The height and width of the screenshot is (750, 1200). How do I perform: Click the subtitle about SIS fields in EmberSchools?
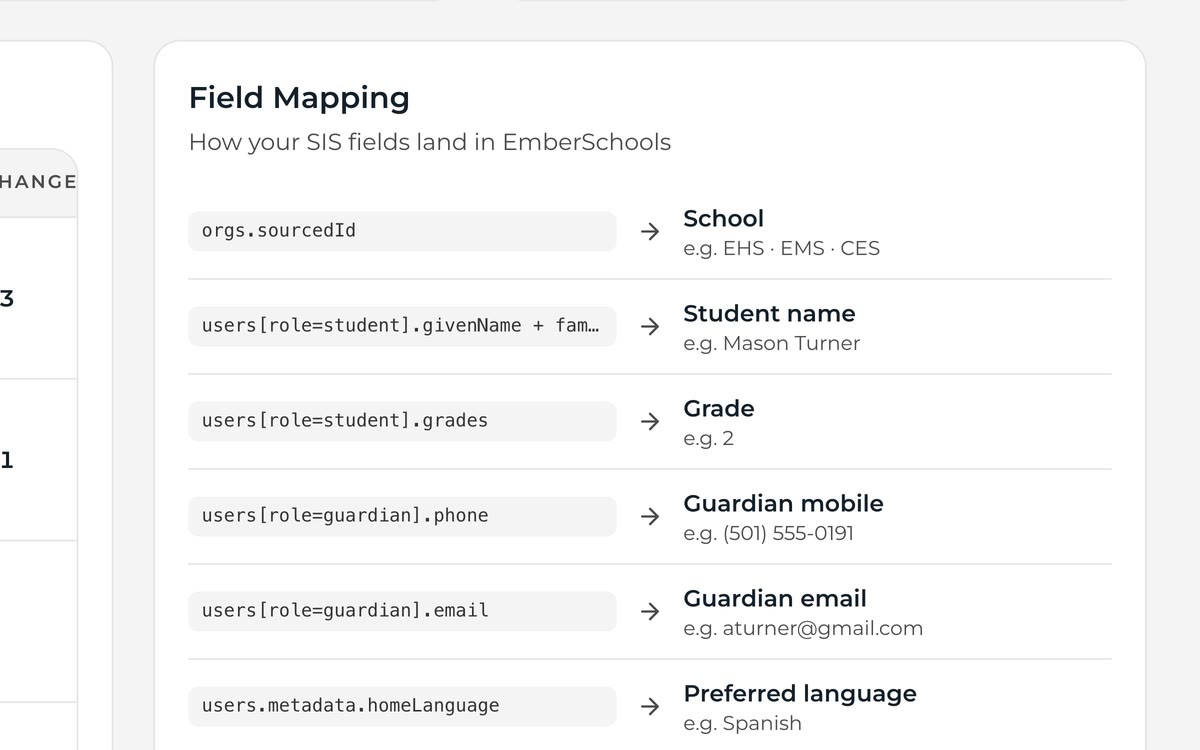430,142
